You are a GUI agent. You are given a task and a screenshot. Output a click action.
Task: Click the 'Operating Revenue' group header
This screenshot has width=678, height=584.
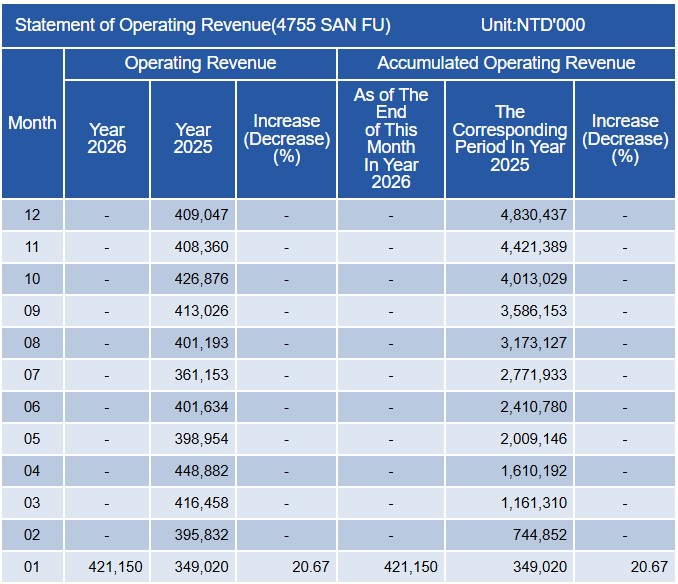pyautogui.click(x=200, y=63)
